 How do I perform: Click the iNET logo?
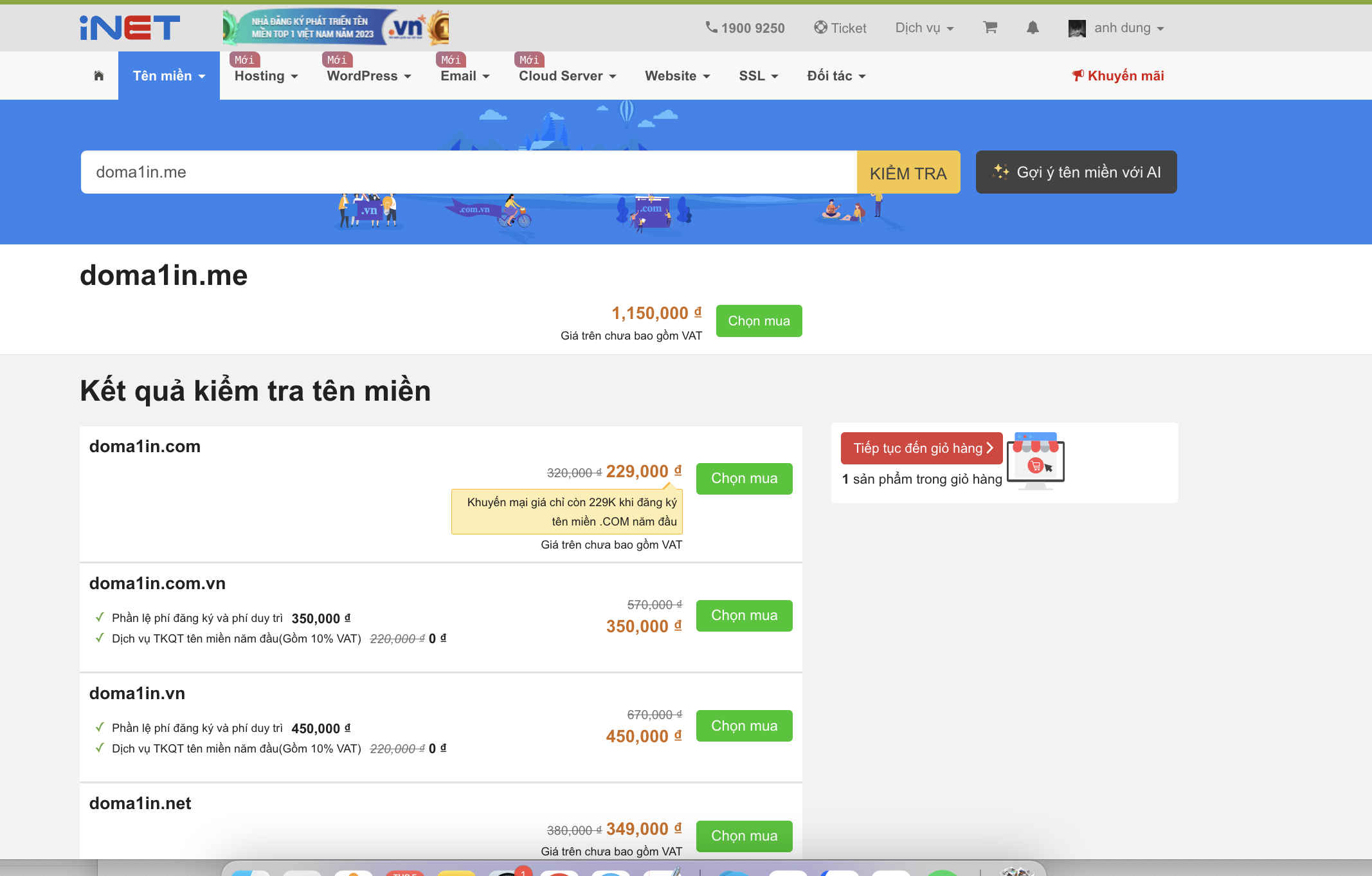click(130, 28)
